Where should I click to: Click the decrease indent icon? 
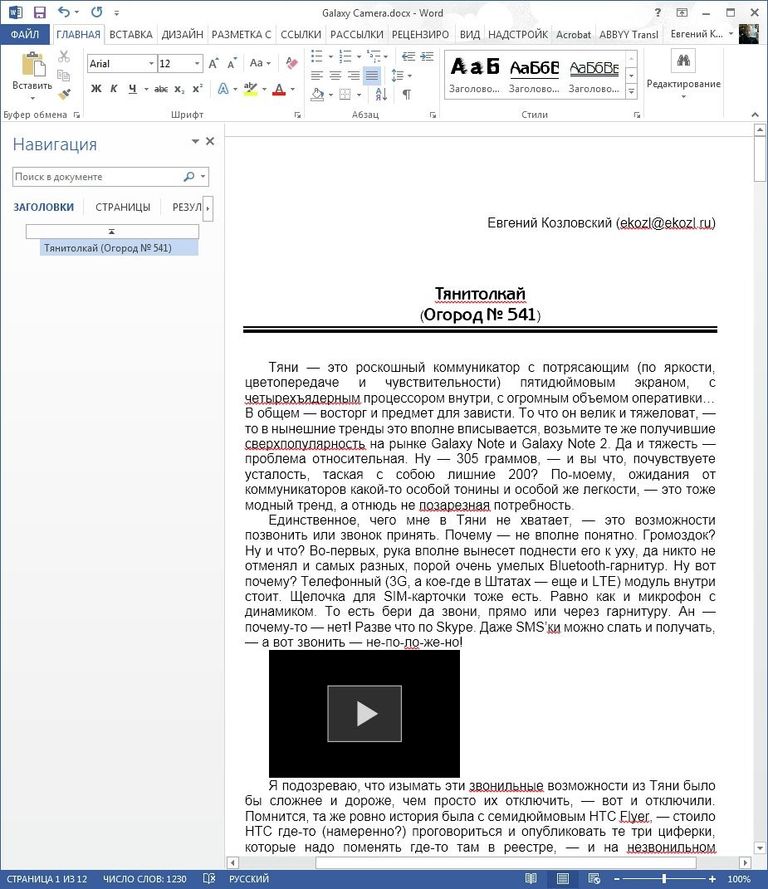pos(408,56)
